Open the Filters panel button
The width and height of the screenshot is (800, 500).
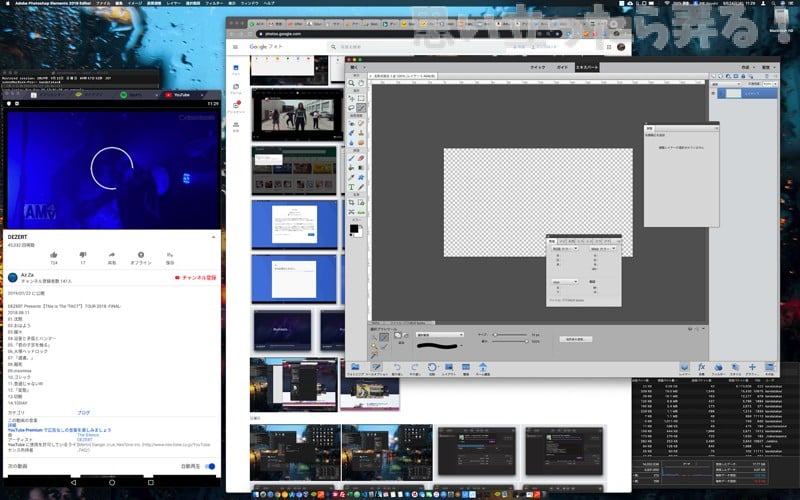[718, 369]
